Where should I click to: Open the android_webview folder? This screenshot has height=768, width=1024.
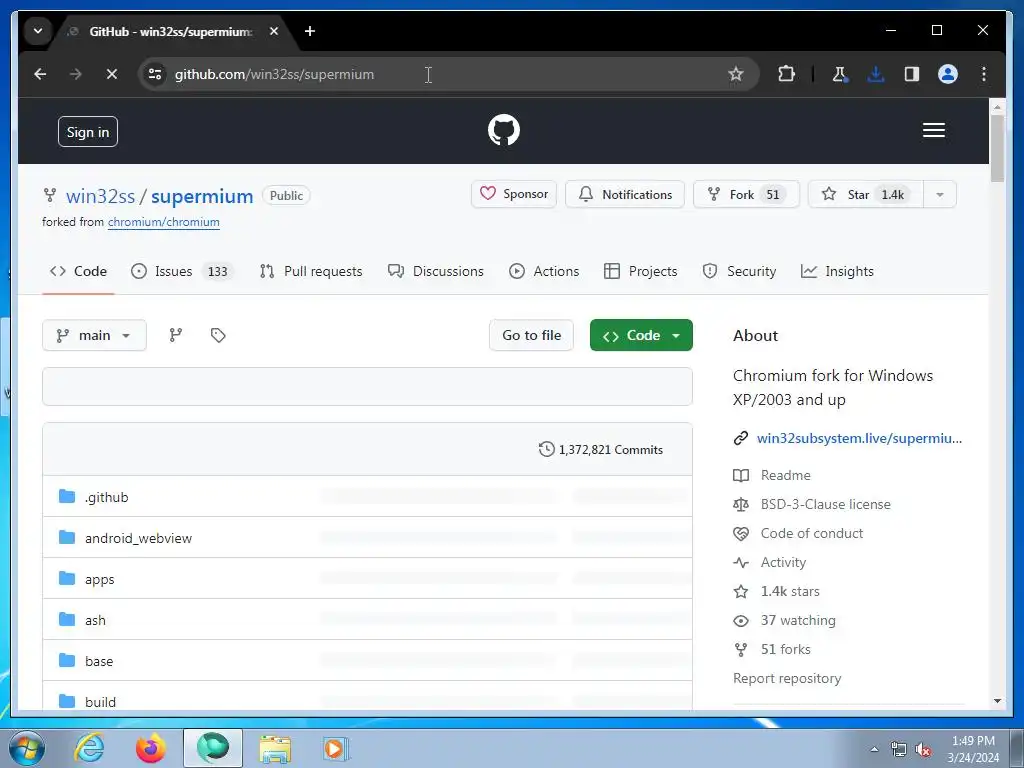click(138, 538)
